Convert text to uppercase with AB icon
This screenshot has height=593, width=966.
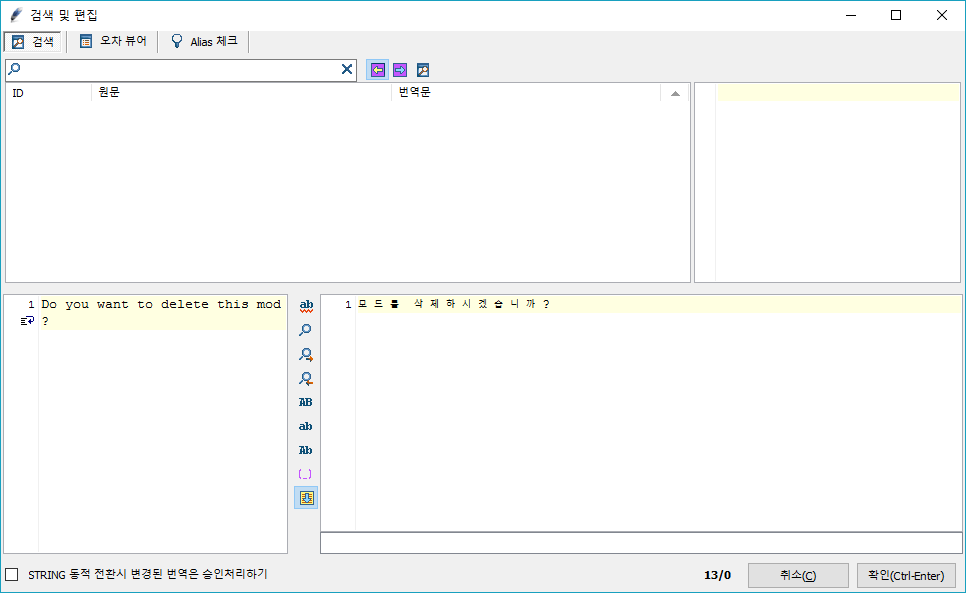coord(306,402)
